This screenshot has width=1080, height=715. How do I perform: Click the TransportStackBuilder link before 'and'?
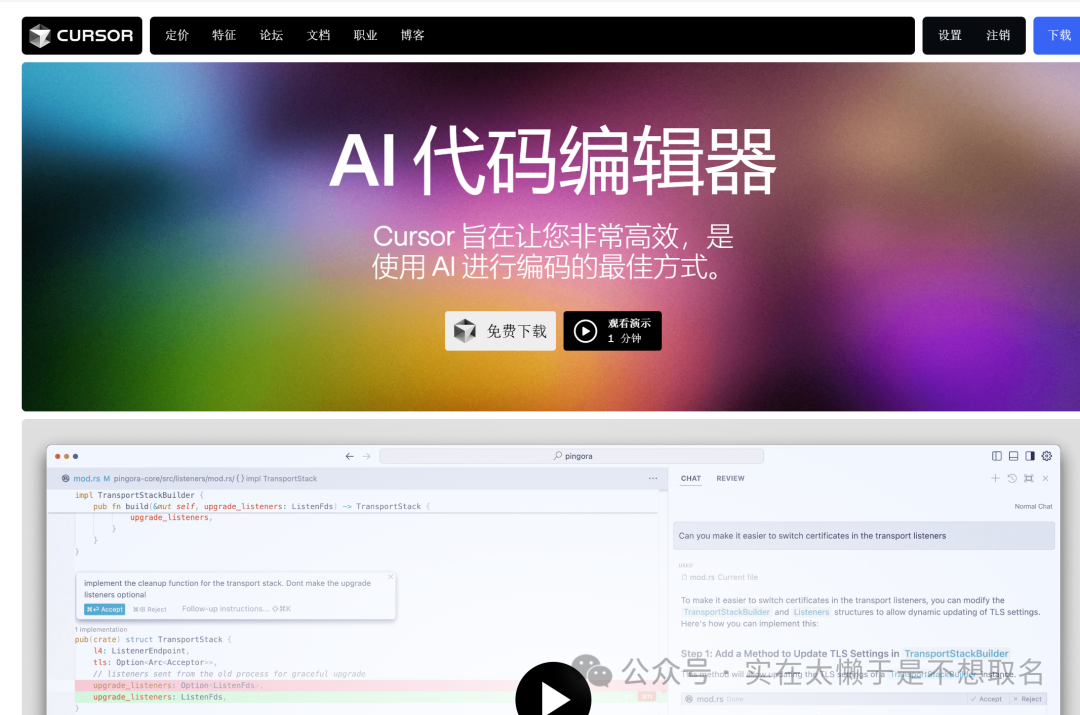(726, 612)
